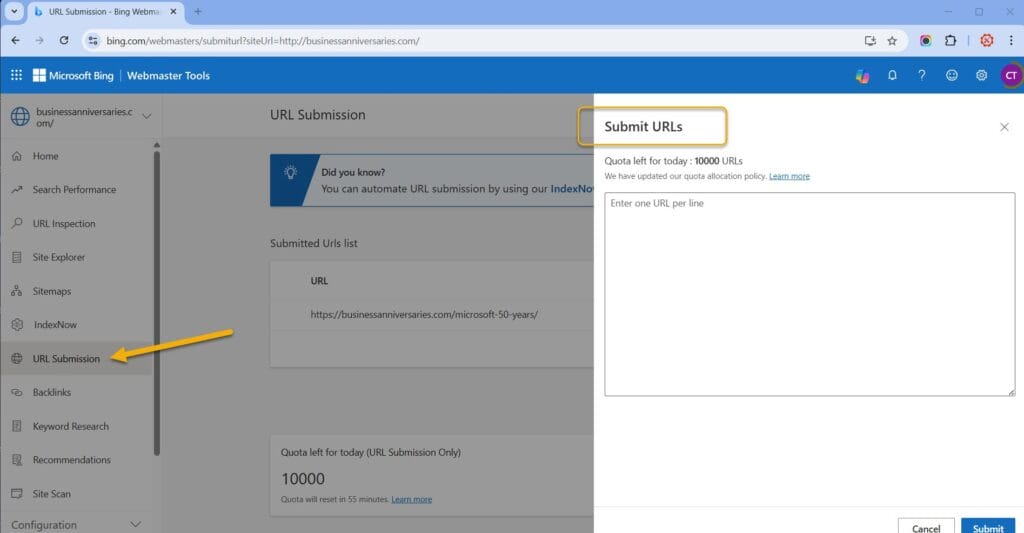Screen dimensions: 1024x533
Task: Open IndexNow in the sidebar
Action: coord(55,325)
